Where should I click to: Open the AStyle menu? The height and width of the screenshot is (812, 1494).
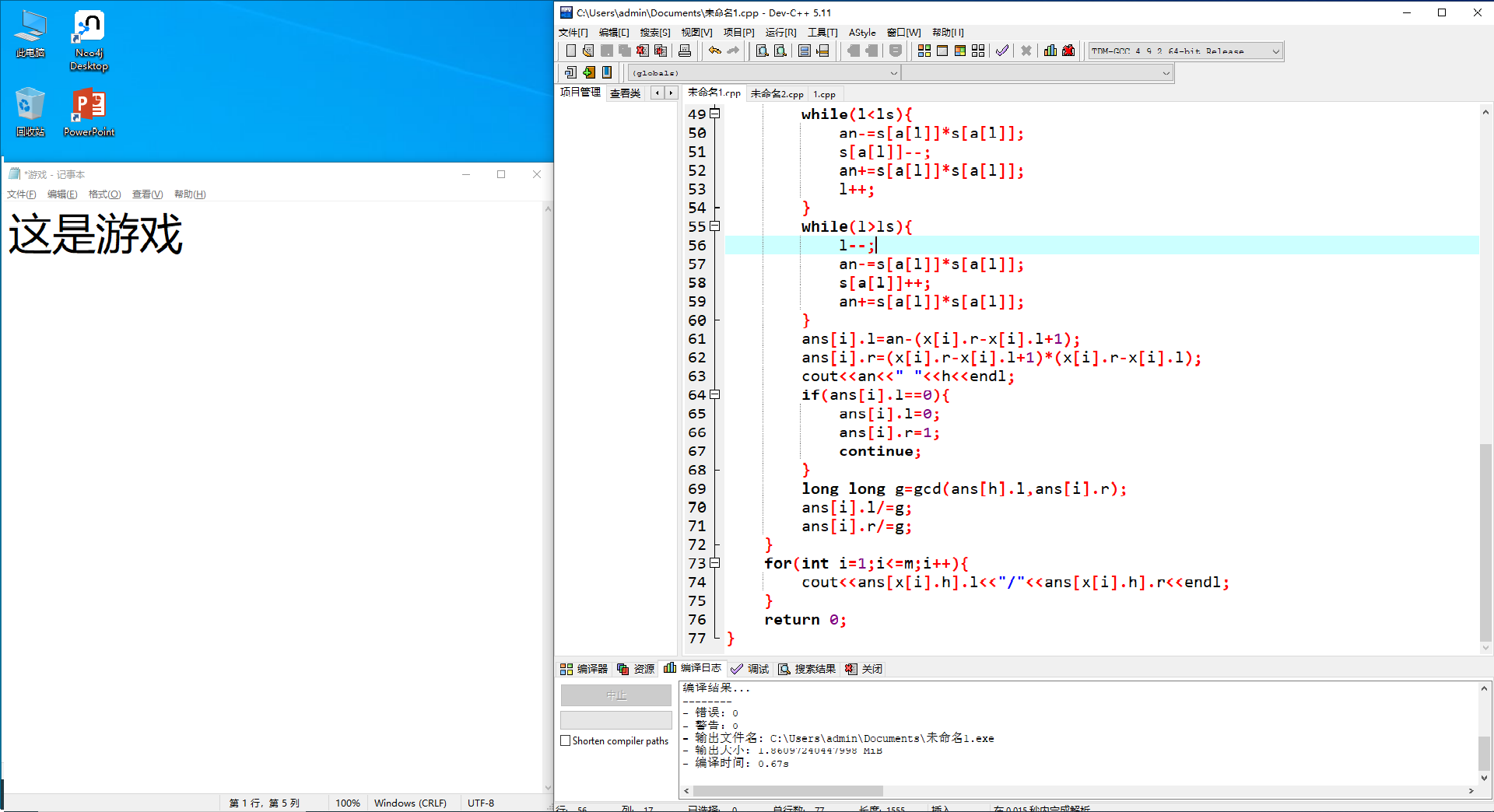[x=862, y=33]
